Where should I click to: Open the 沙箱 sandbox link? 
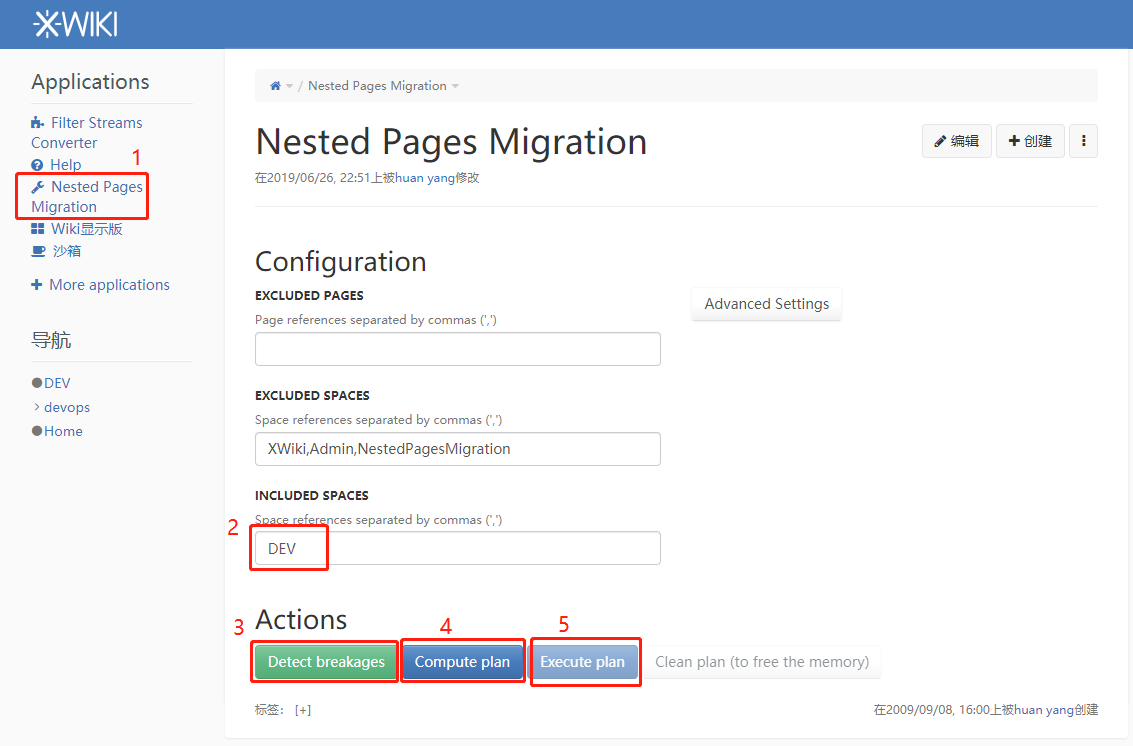(x=66, y=251)
